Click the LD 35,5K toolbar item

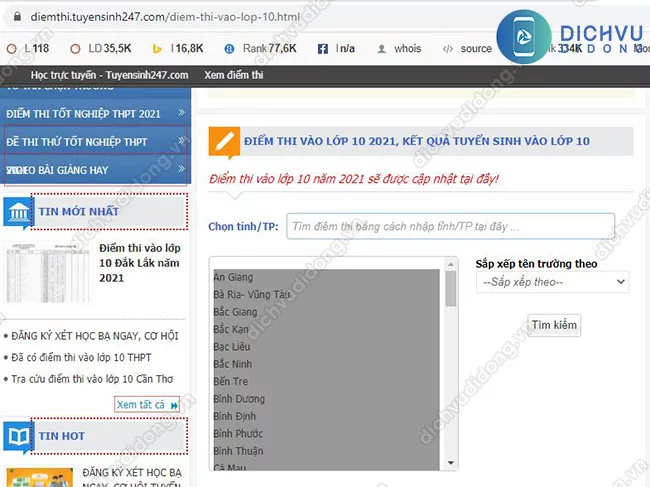click(x=101, y=49)
